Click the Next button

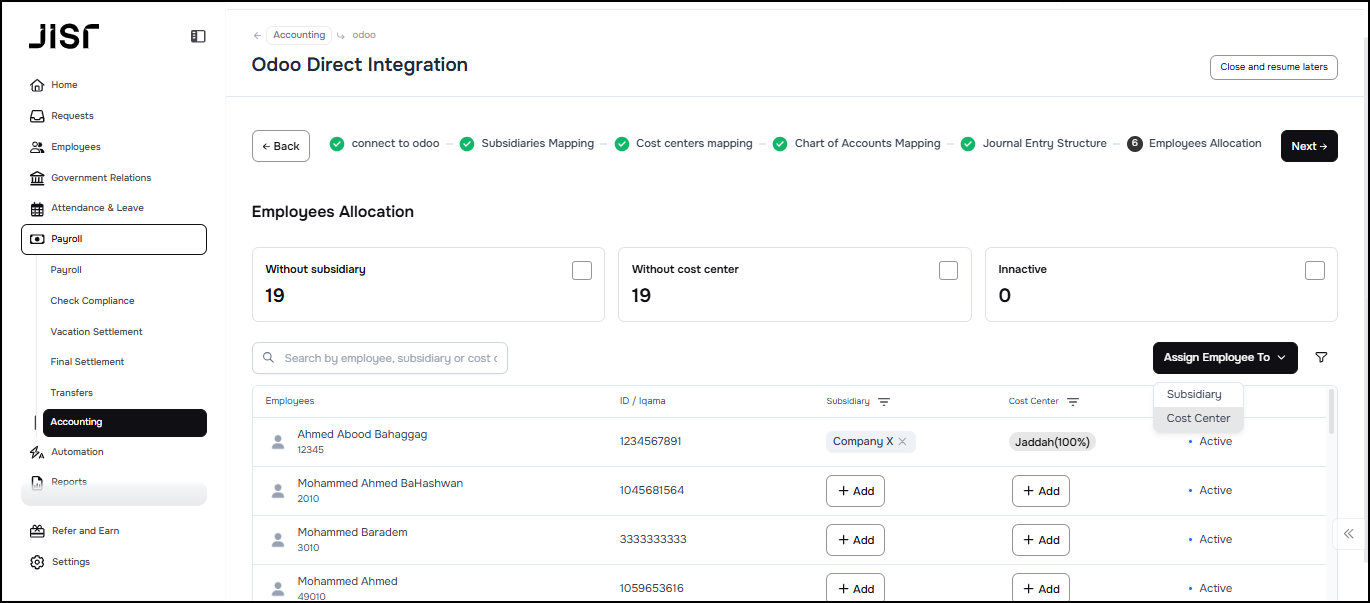(1308, 146)
